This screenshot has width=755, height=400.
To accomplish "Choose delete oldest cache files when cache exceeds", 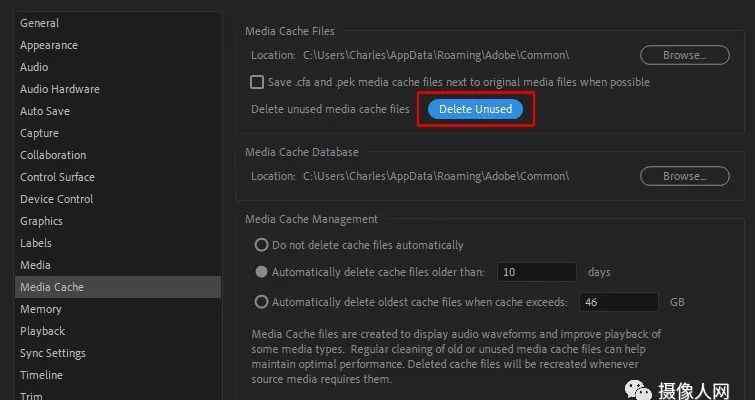I will coord(261,302).
